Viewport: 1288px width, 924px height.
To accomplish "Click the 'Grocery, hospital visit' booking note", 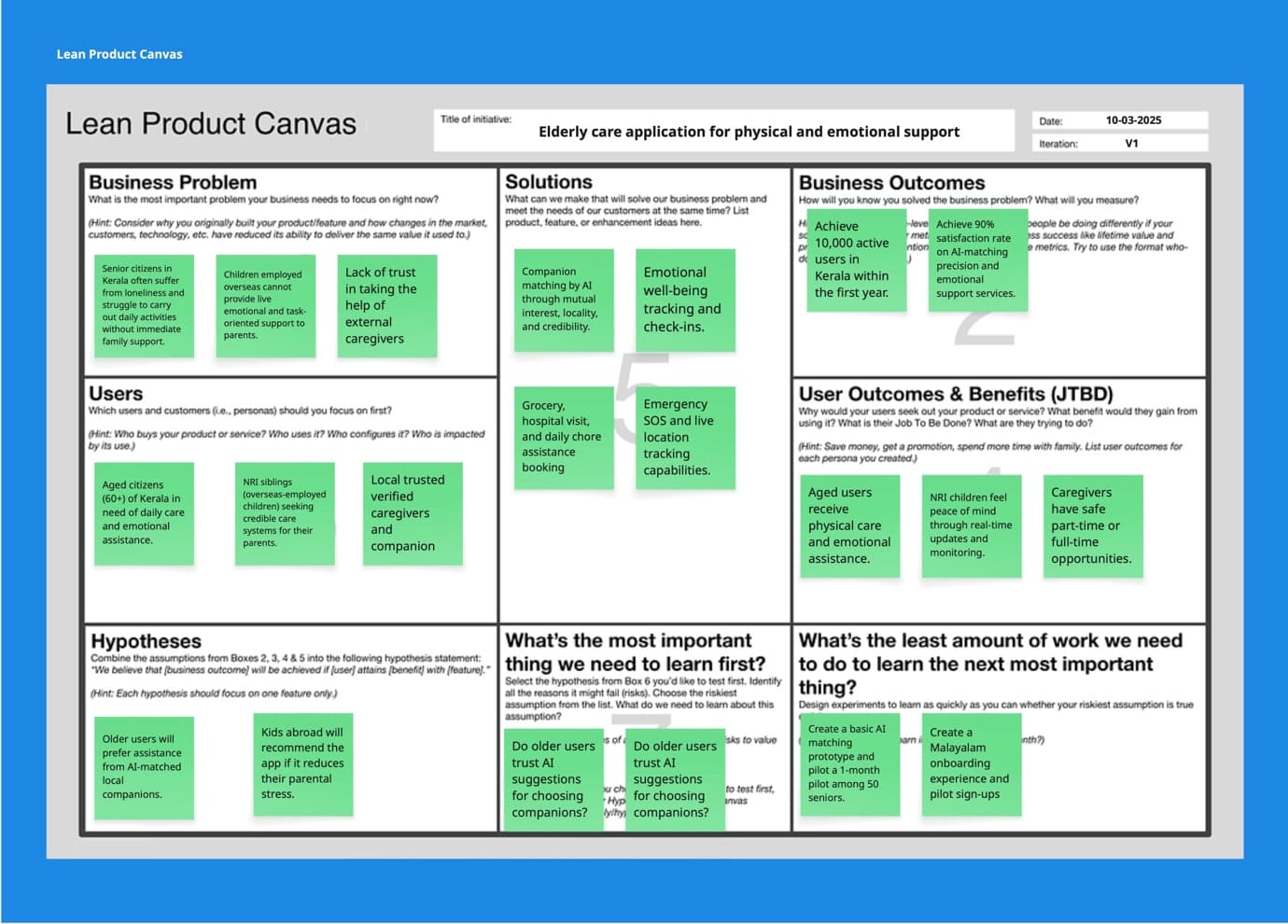I will [x=563, y=437].
